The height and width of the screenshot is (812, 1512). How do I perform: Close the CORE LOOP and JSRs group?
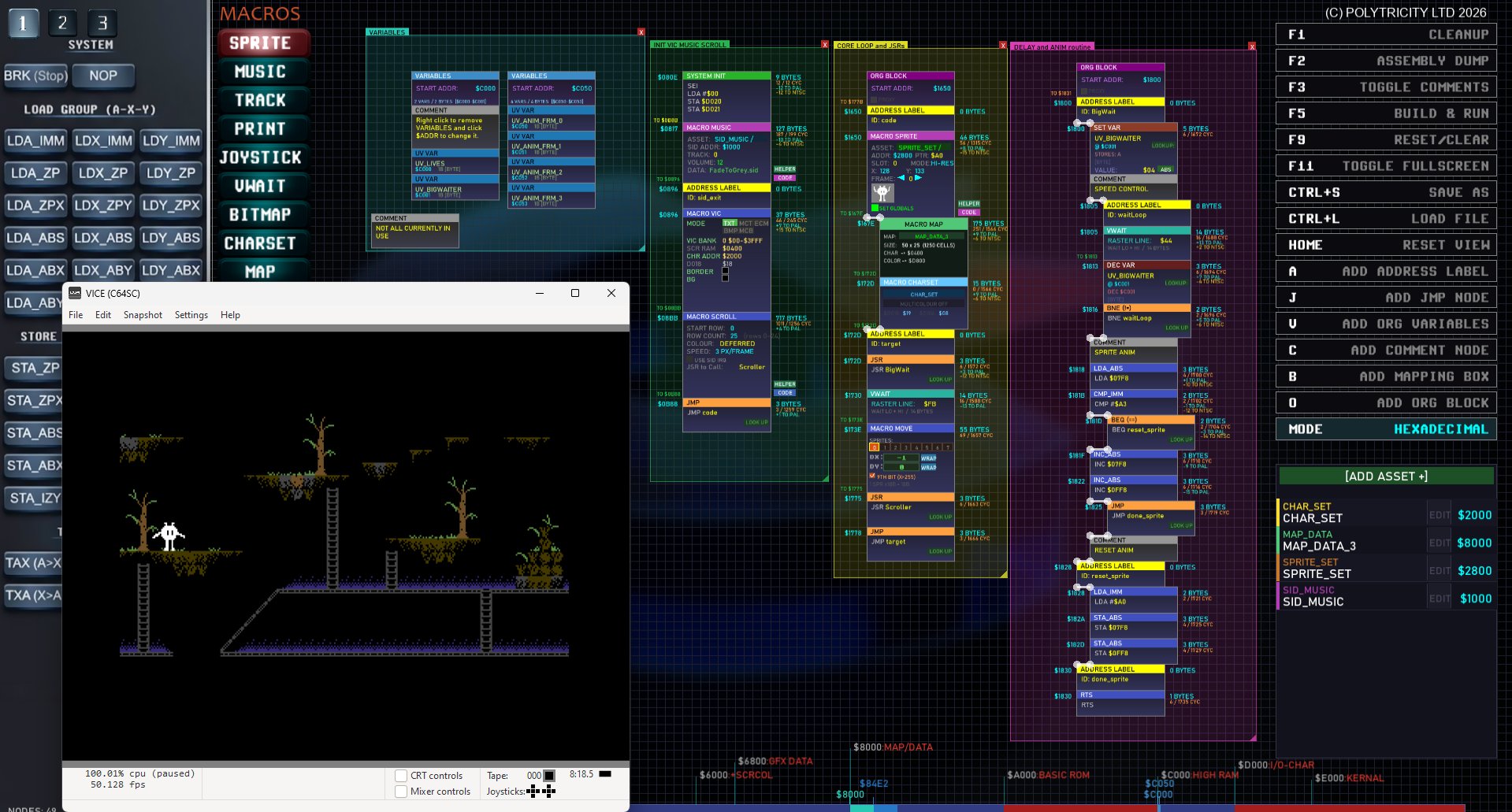1003,46
